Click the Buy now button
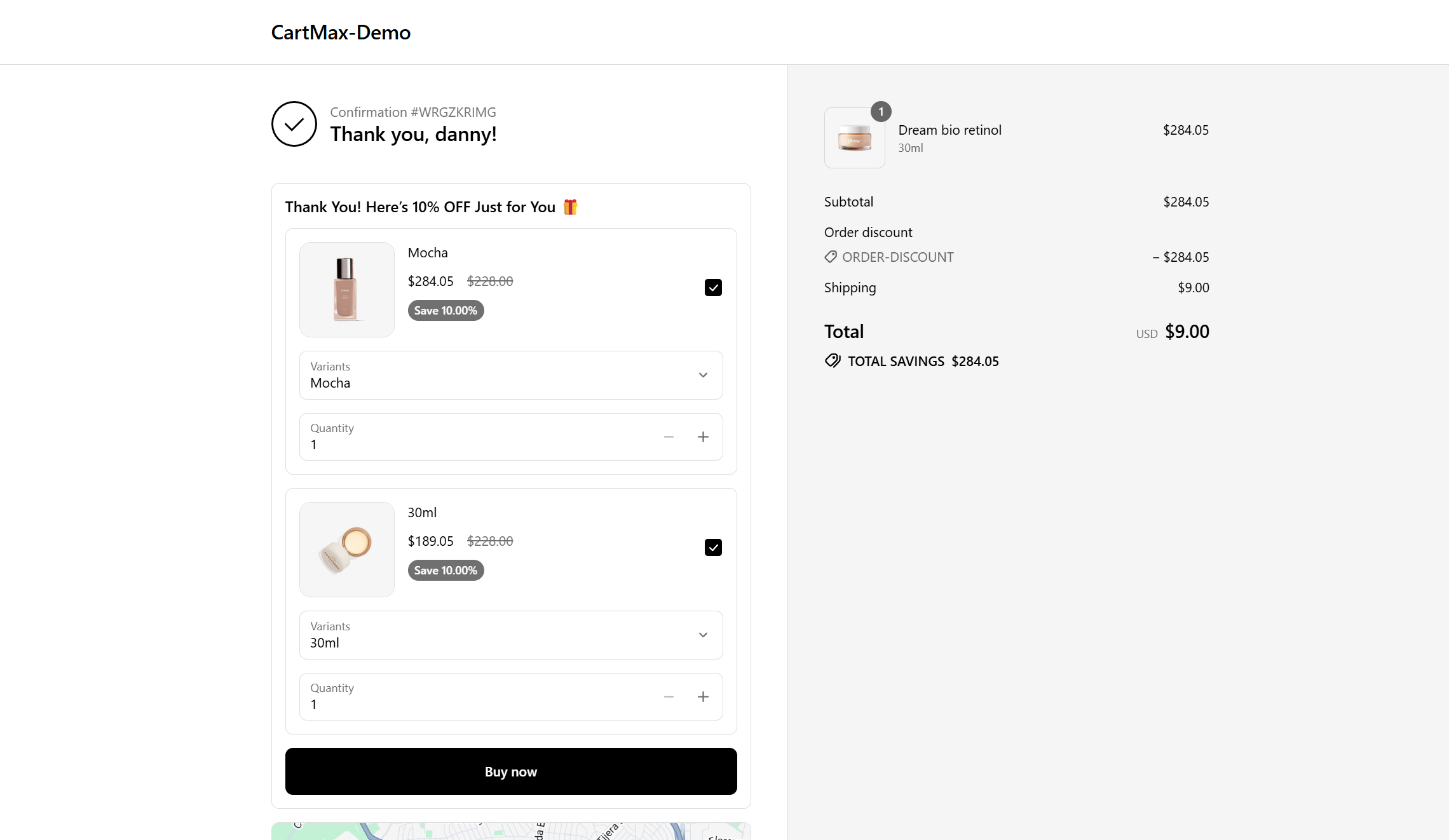Viewport: 1449px width, 840px height. (x=511, y=771)
